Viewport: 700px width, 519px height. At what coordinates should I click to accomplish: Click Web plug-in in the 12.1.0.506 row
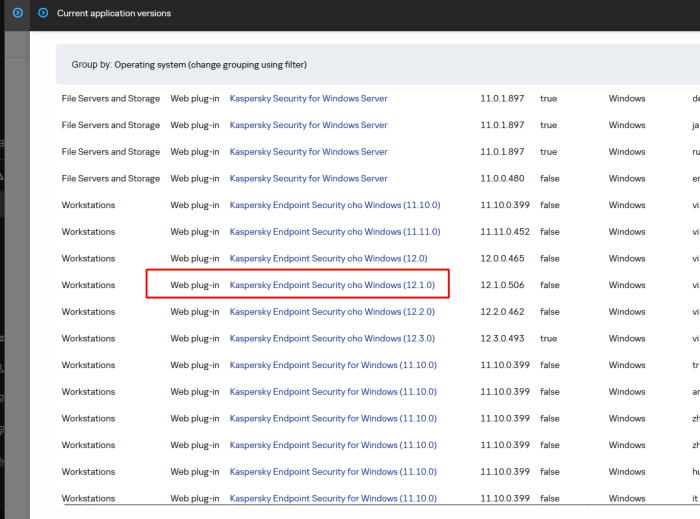coord(194,285)
